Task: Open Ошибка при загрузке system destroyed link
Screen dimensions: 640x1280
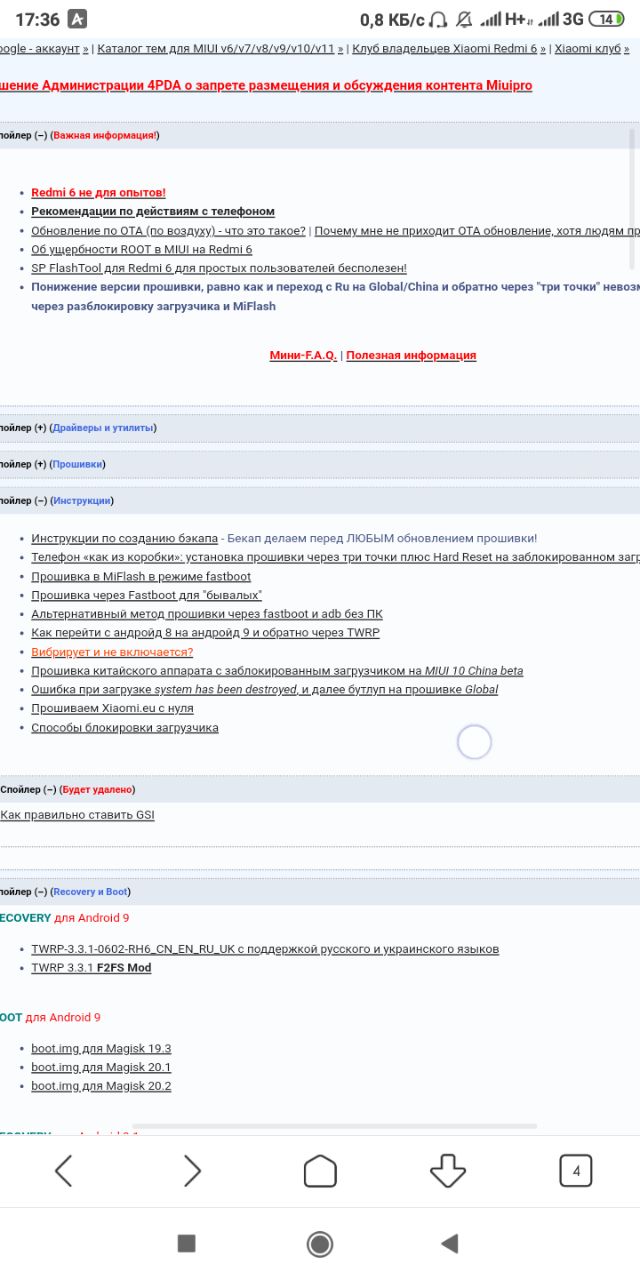Action: 264,689
